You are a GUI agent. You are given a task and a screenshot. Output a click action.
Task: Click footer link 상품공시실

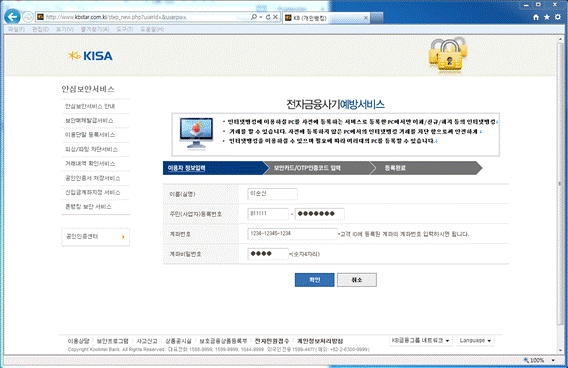click(x=178, y=341)
